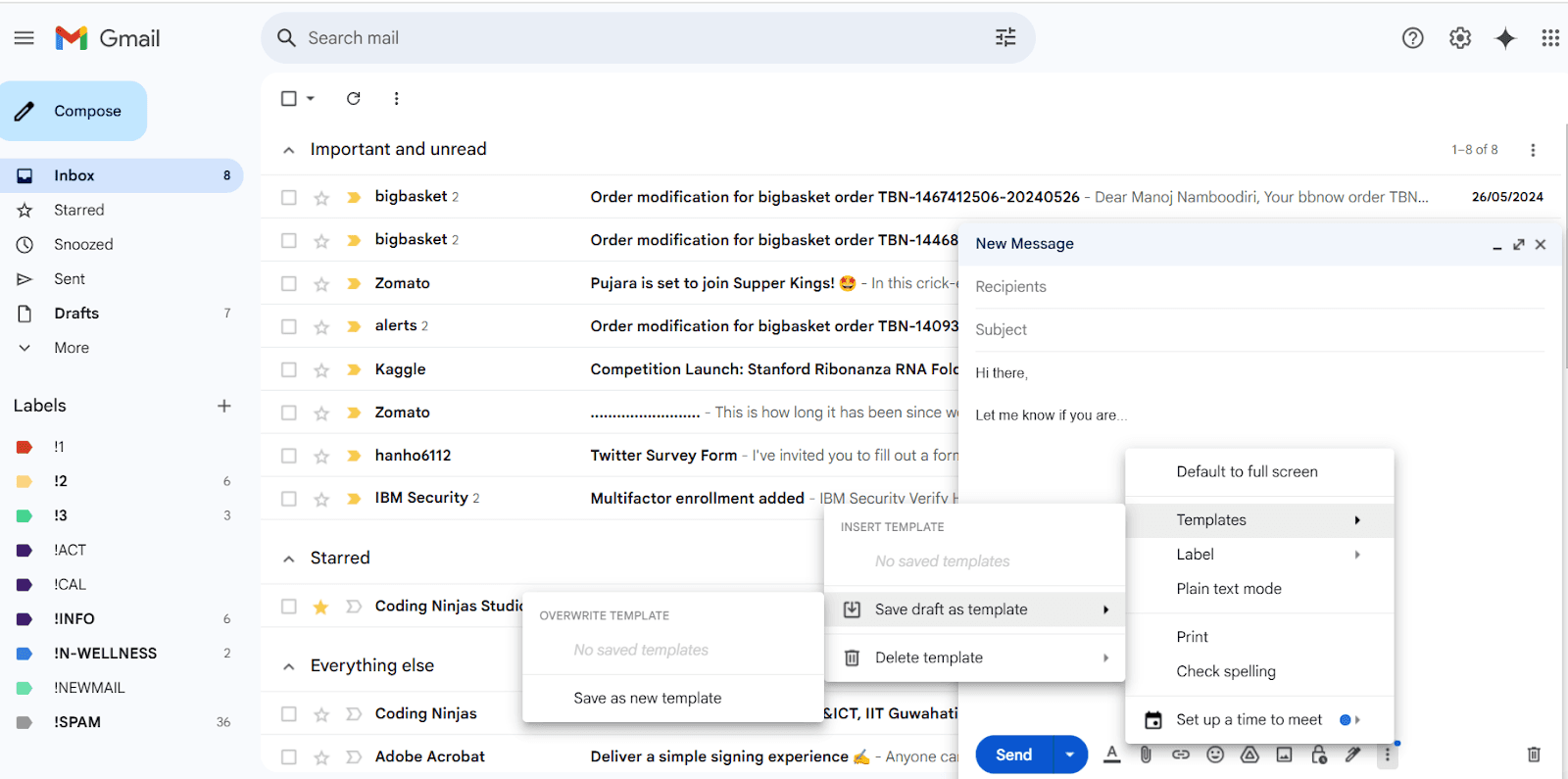Open the Support help icon
This screenshot has height=779, width=1568.
tap(1412, 38)
